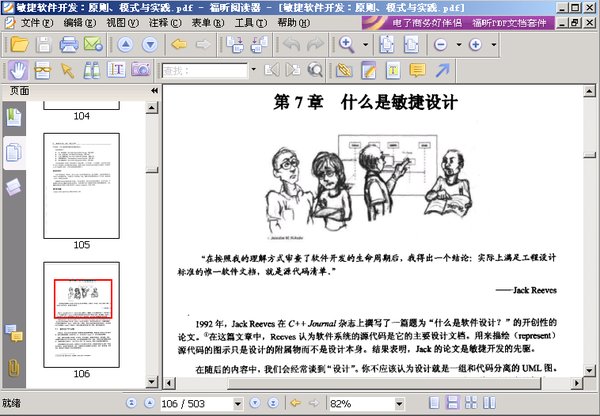Expand the search box dropdown
This screenshot has height=416, width=600.
point(253,70)
